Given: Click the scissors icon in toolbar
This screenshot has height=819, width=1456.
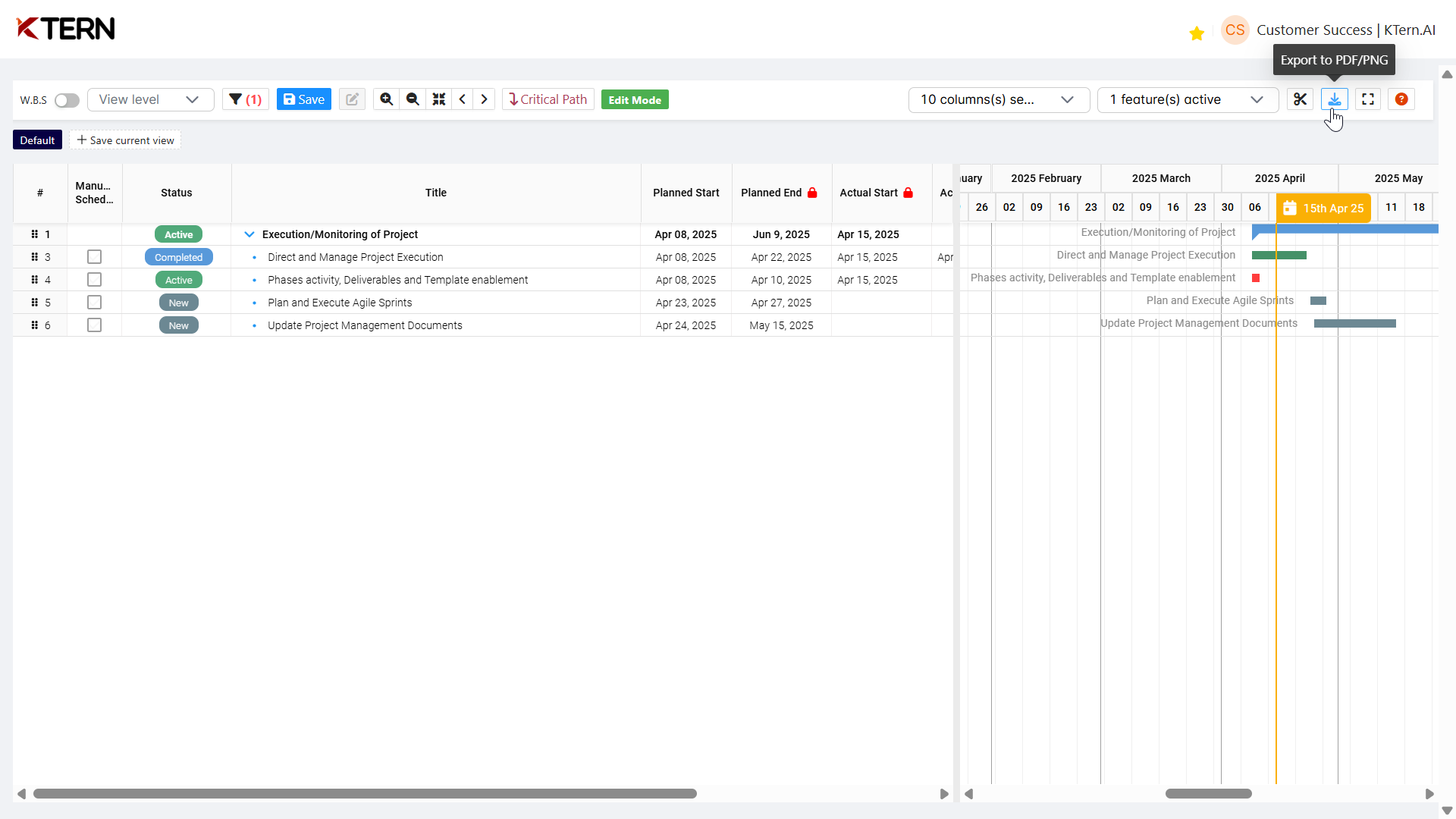Looking at the screenshot, I should coord(1300,99).
